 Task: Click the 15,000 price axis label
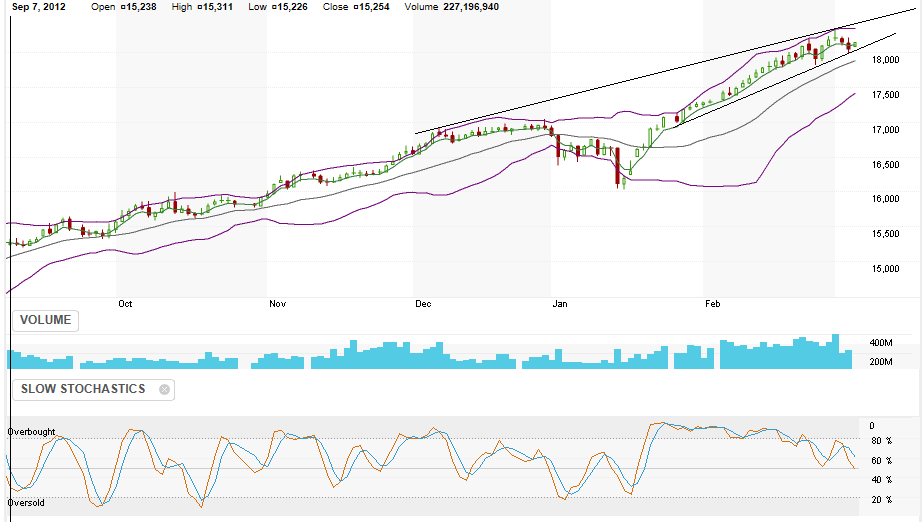coord(883,269)
